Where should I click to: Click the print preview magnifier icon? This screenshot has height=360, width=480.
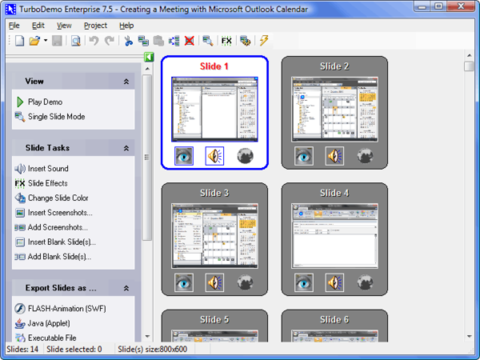[x=76, y=41]
